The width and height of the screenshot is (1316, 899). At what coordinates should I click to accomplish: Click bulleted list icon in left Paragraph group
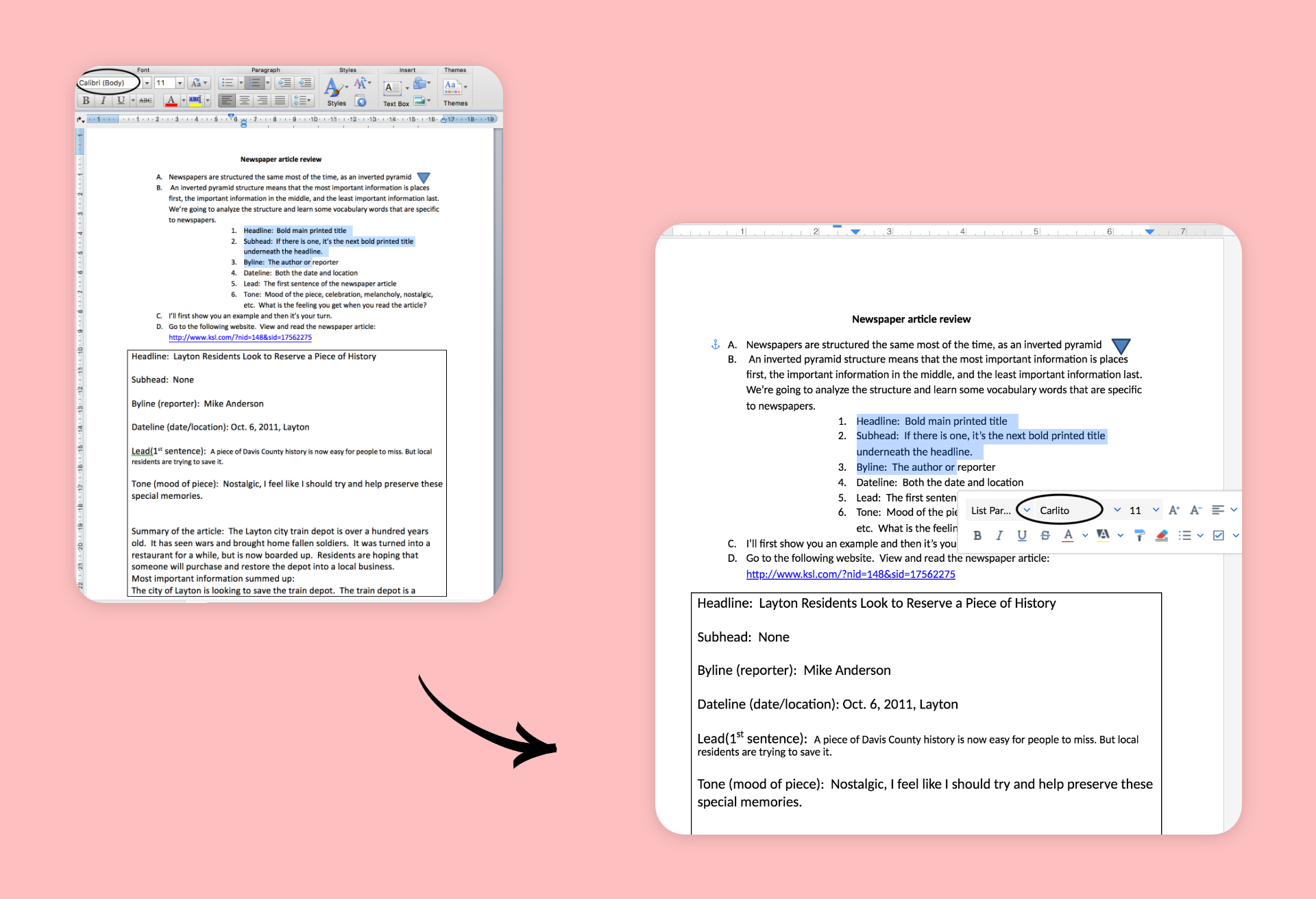pyautogui.click(x=228, y=83)
